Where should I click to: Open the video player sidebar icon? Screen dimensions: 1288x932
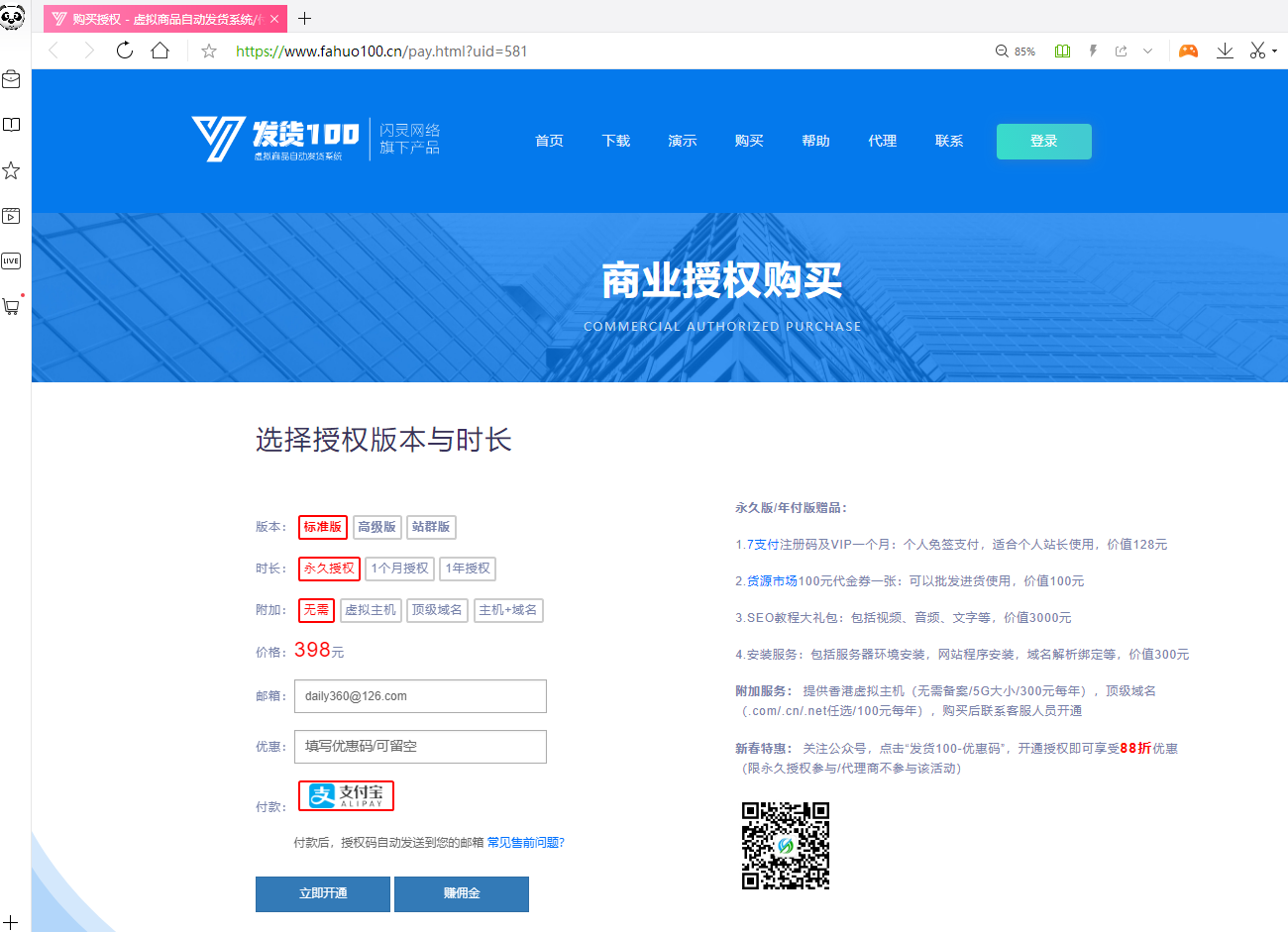(11, 216)
